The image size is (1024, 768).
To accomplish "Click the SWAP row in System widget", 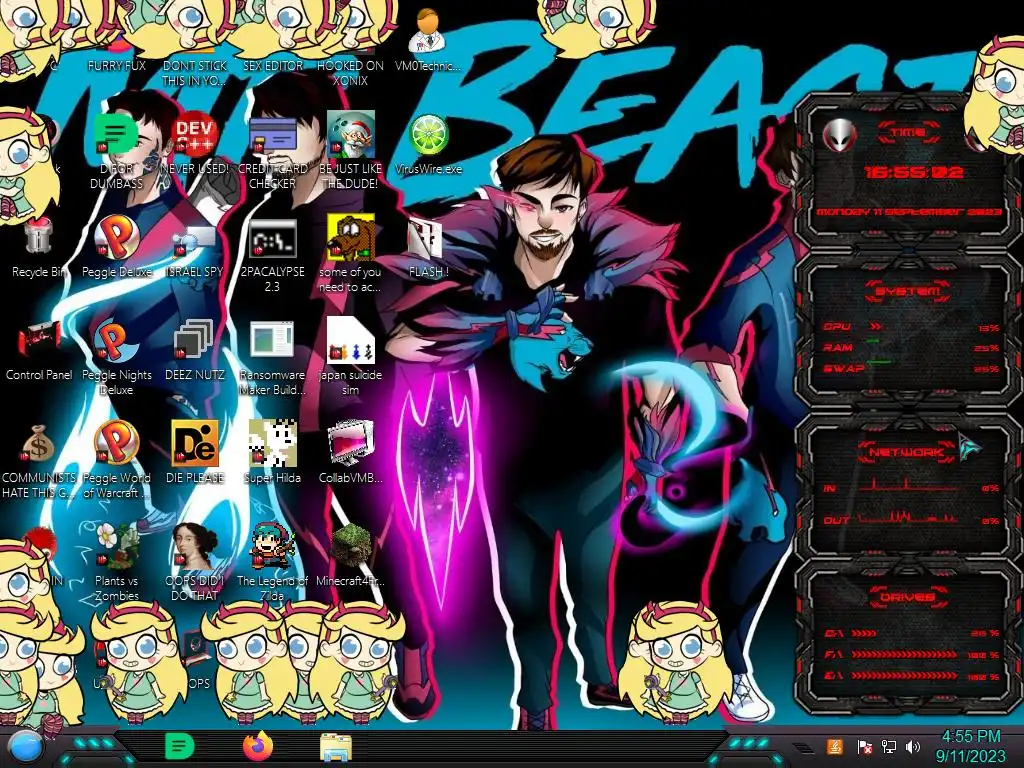I will click(x=910, y=368).
